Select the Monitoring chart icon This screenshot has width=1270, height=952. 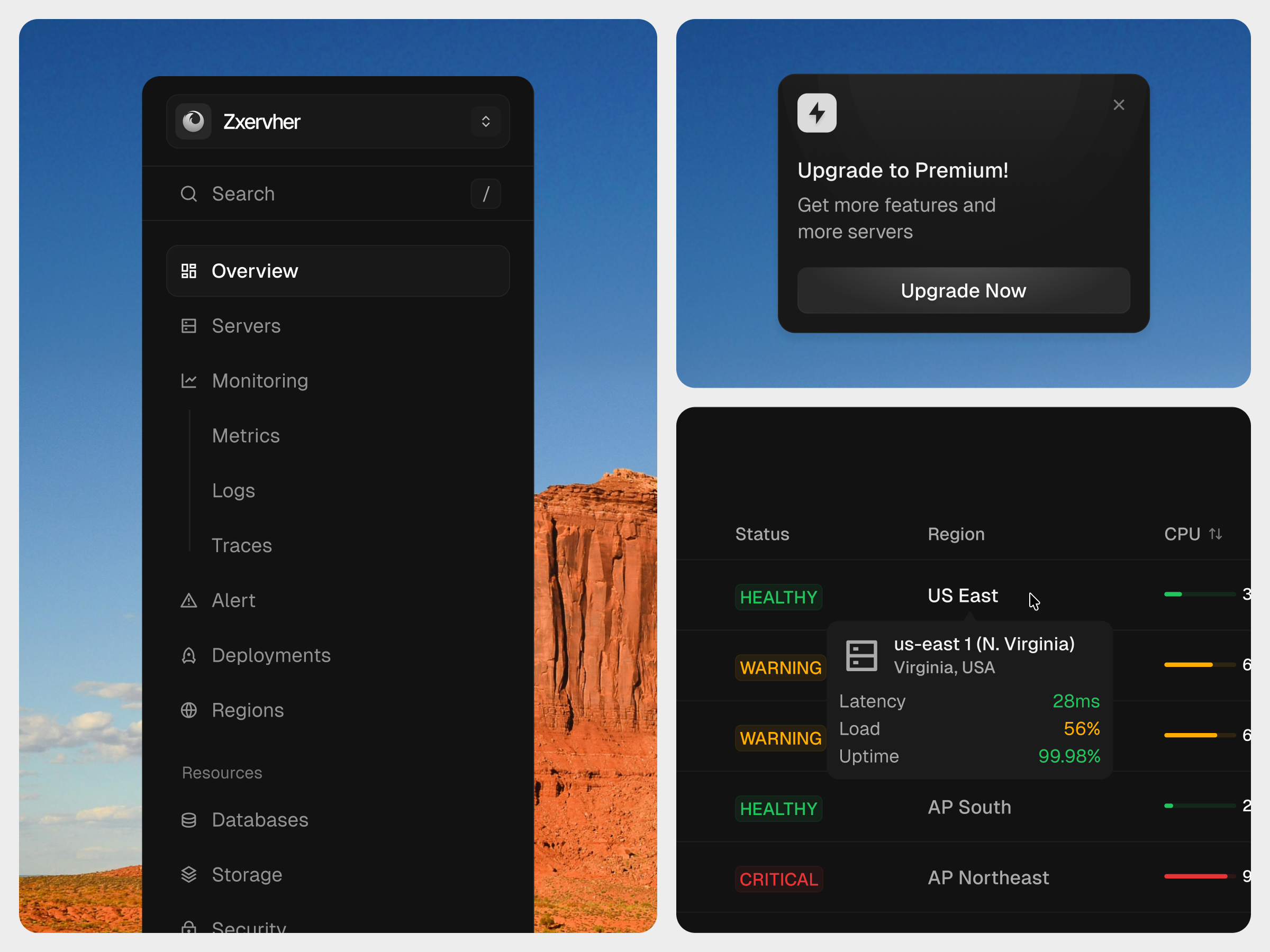pos(189,380)
